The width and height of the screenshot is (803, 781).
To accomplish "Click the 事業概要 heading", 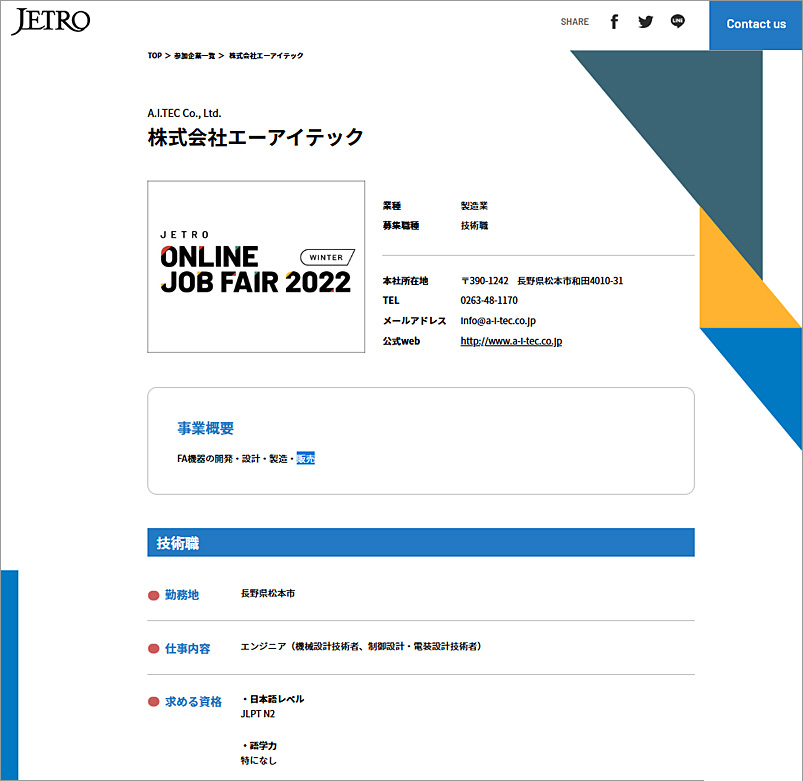I will [205, 428].
